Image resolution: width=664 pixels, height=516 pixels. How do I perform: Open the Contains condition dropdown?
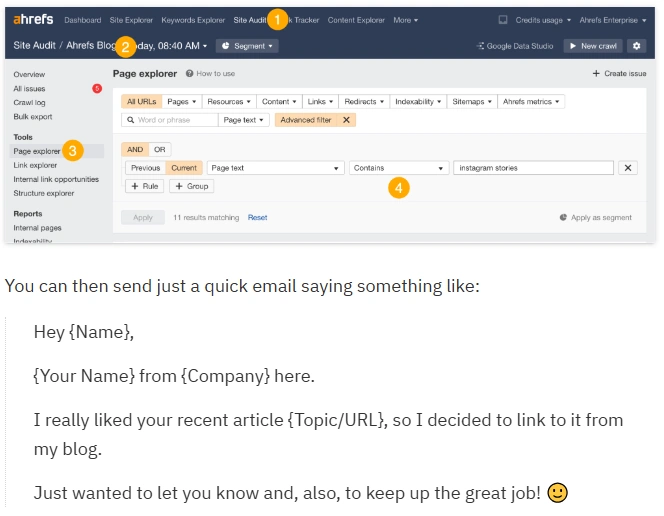[x=399, y=168]
